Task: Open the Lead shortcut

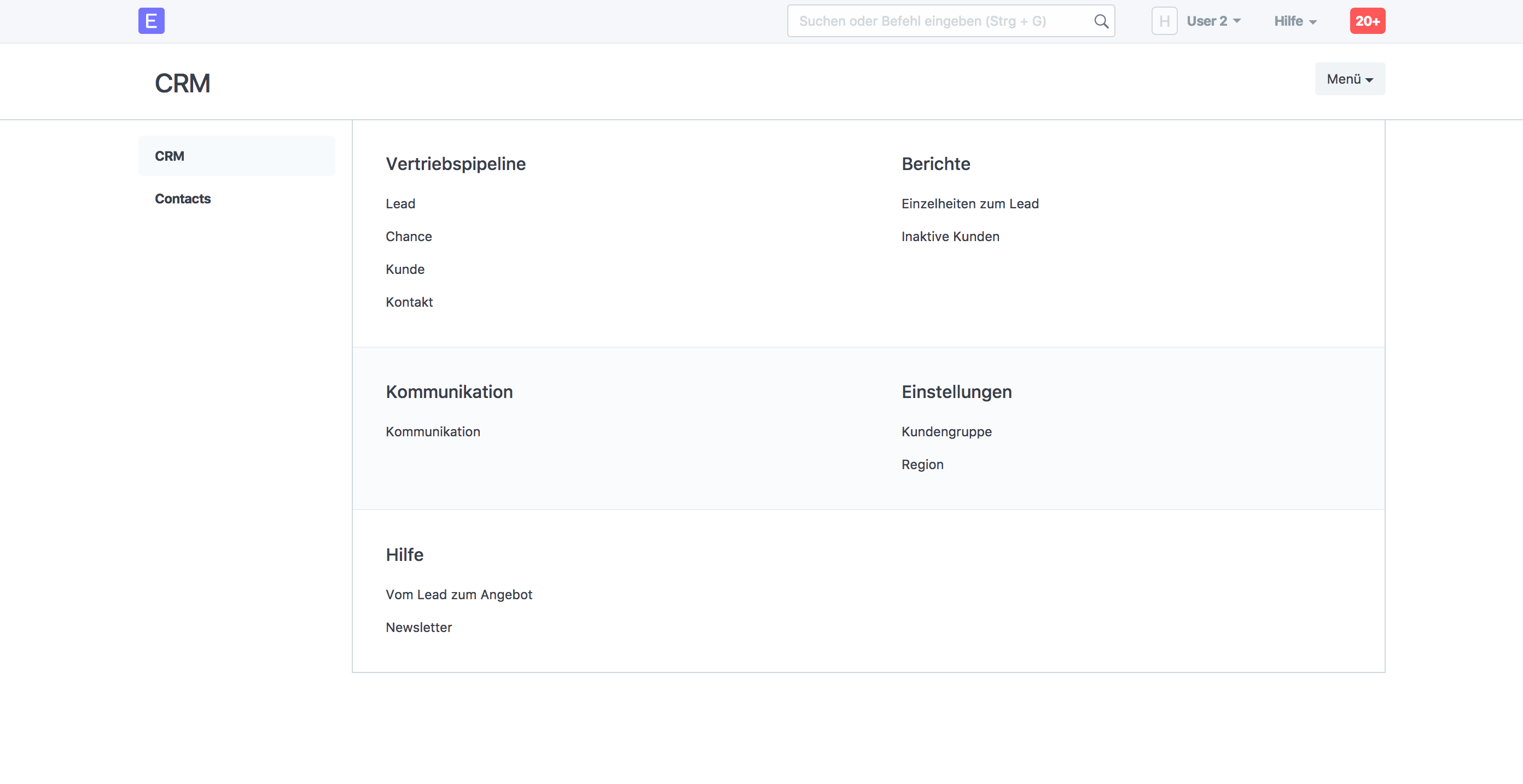Action: coord(400,203)
